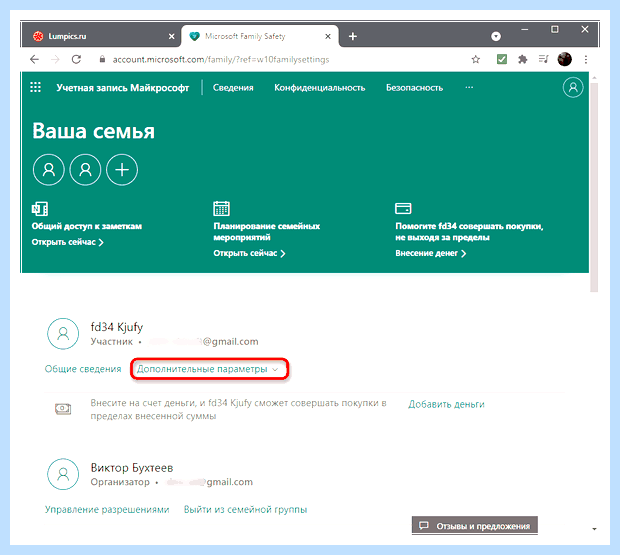This screenshot has height=555, width=620.
Task: Open family planning Открыть сейчас link
Action: (x=250, y=253)
